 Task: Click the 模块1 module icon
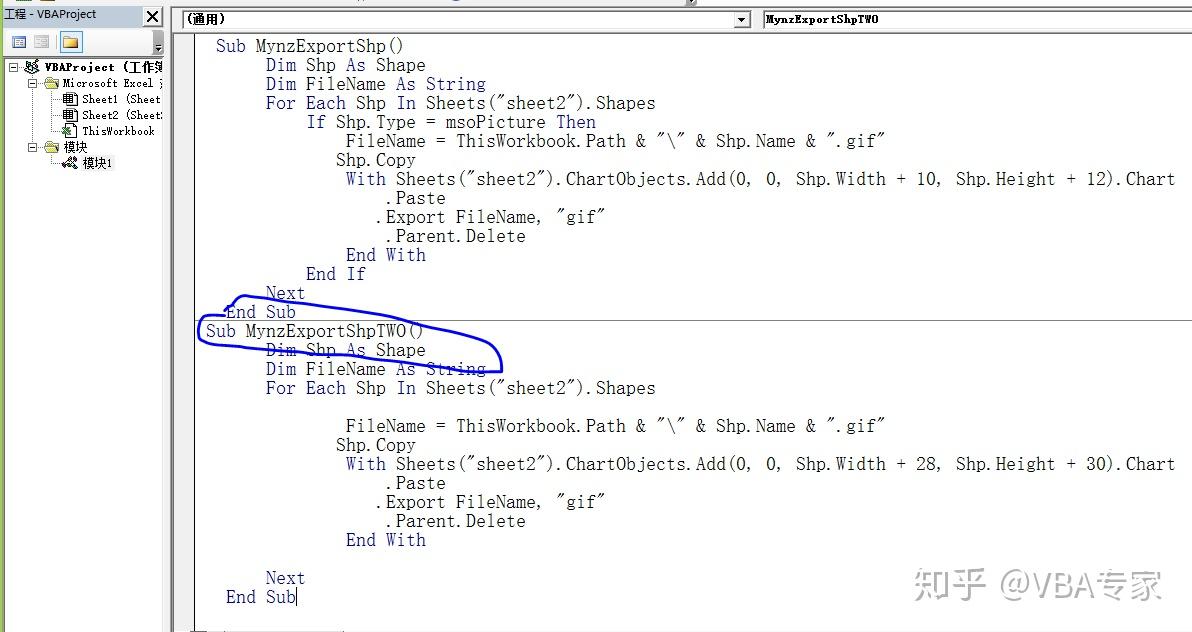pos(70,163)
